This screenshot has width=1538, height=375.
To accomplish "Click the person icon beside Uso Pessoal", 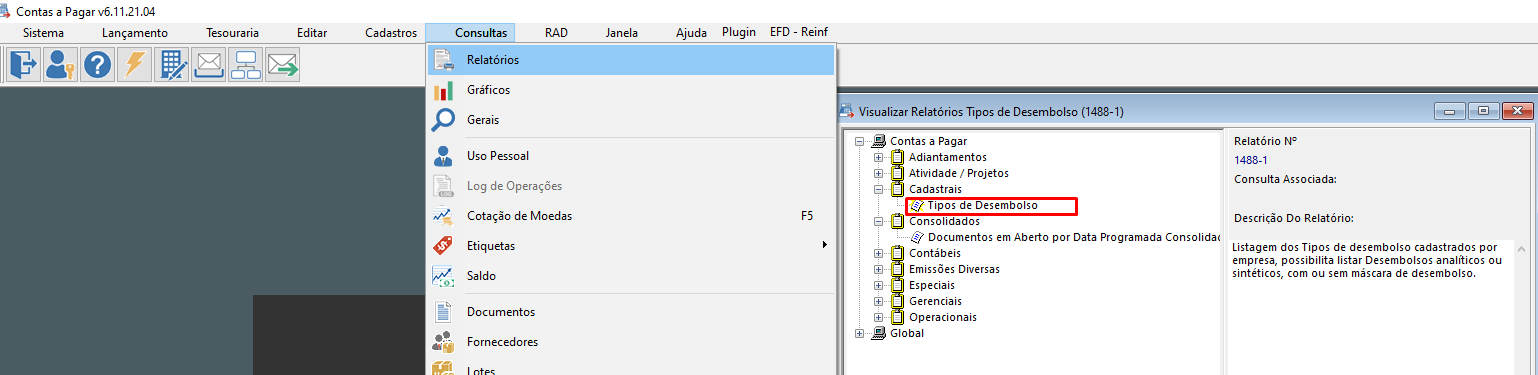I will [x=443, y=156].
